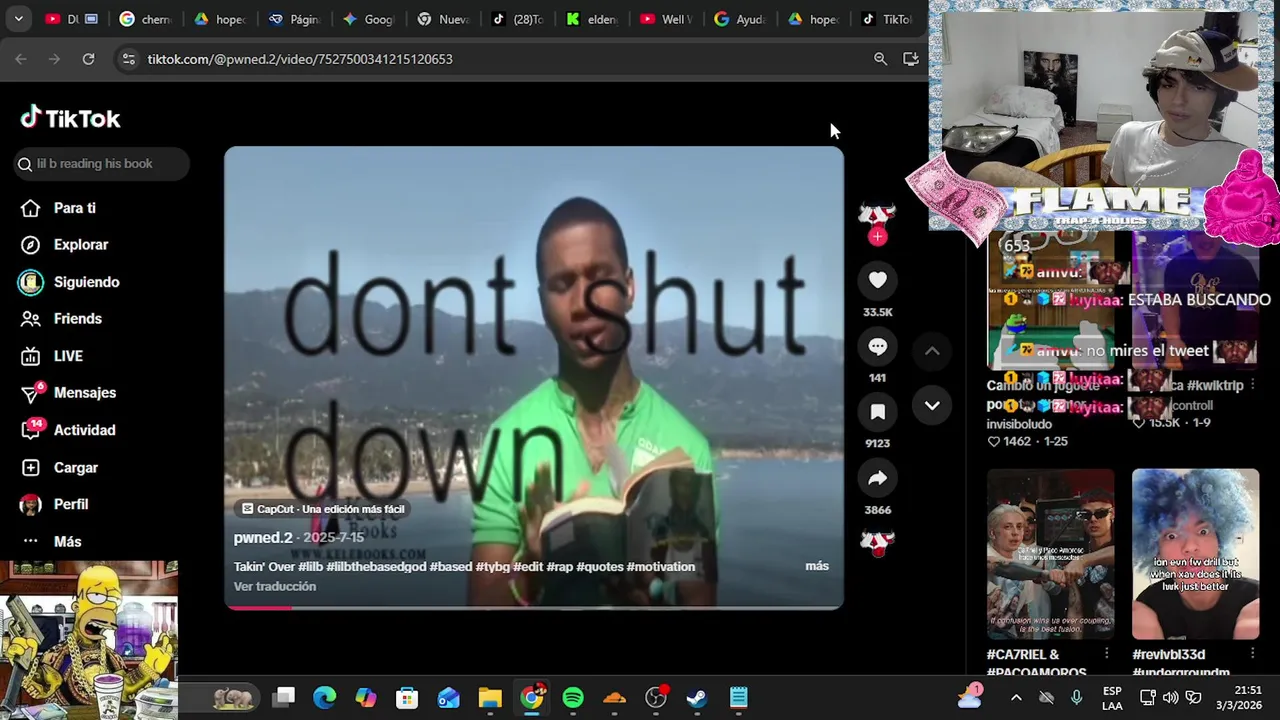1280x720 pixels.
Task: Open the comments bubble showing 141
Action: pyautogui.click(x=877, y=347)
